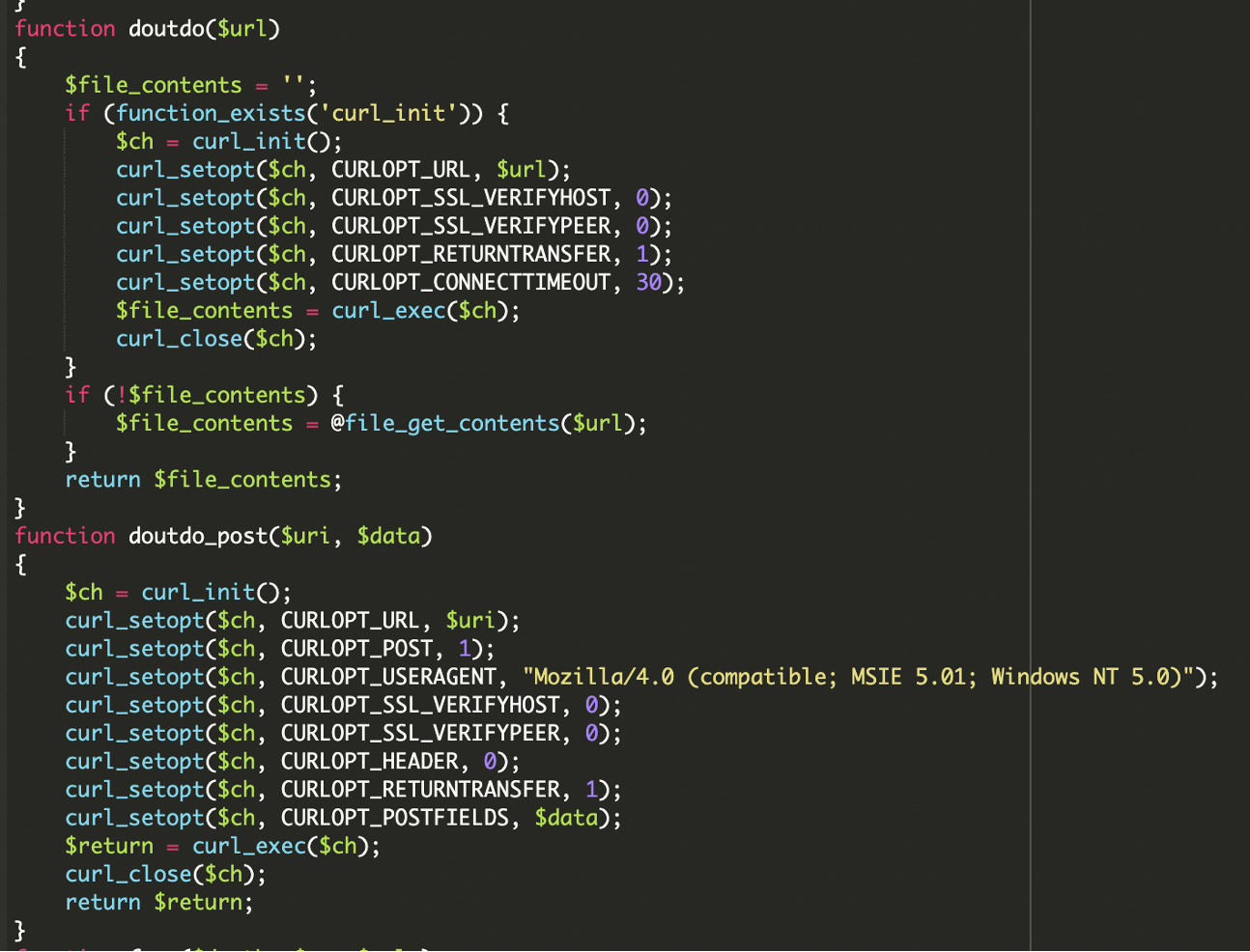
Task: Click the CURLOPT_USERAGENT constant
Action: click(388, 677)
